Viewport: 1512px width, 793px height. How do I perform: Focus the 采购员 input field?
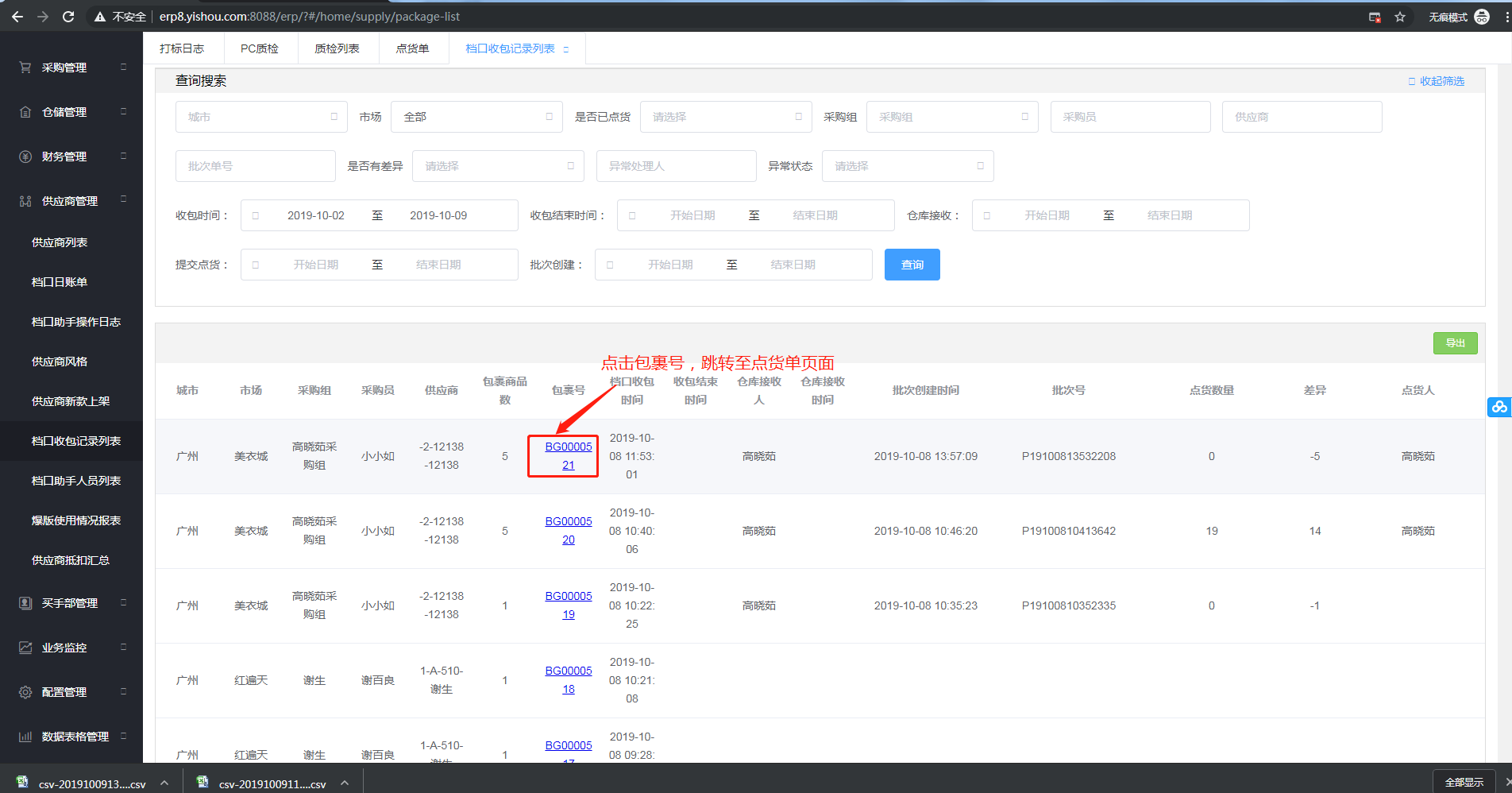[1131, 117]
